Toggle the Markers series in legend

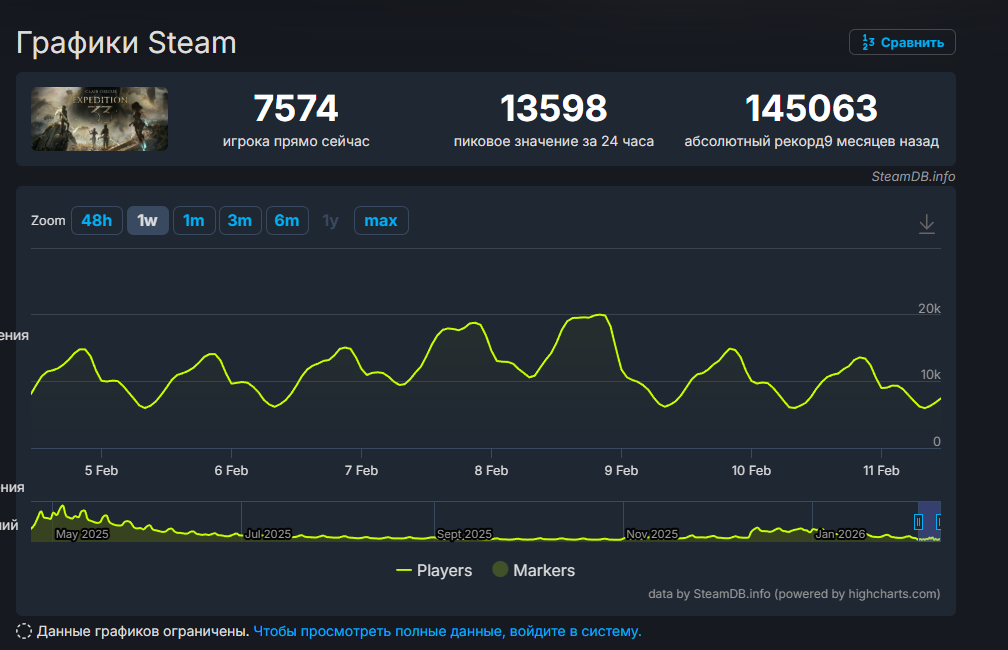(x=534, y=570)
